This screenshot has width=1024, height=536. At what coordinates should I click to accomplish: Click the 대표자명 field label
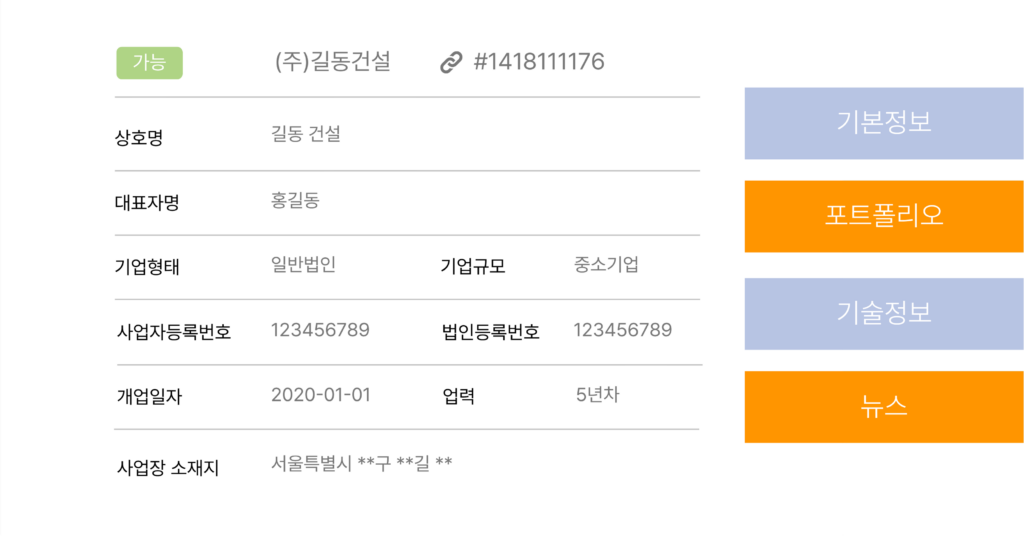click(x=147, y=203)
